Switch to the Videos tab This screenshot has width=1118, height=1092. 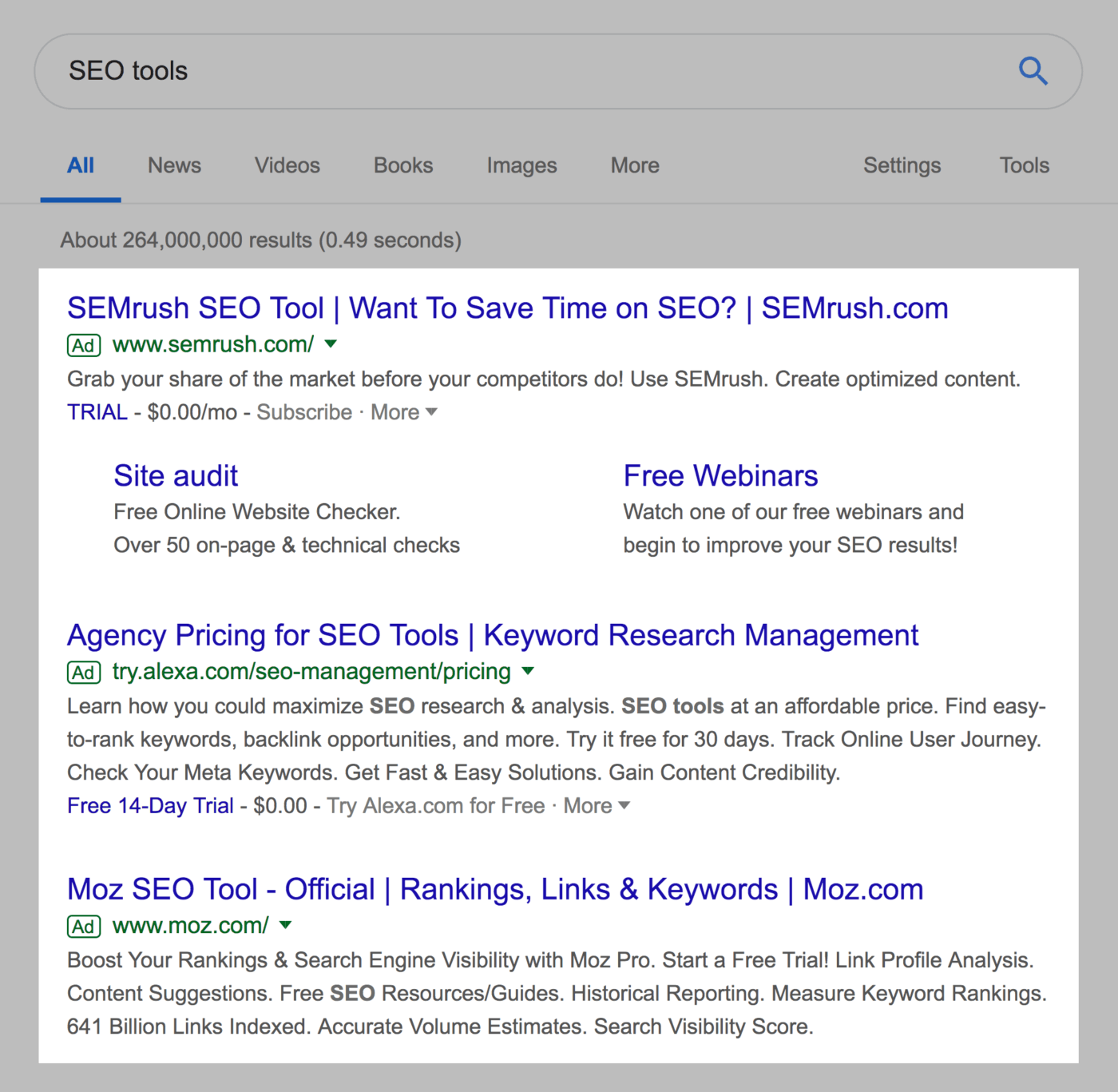(287, 165)
